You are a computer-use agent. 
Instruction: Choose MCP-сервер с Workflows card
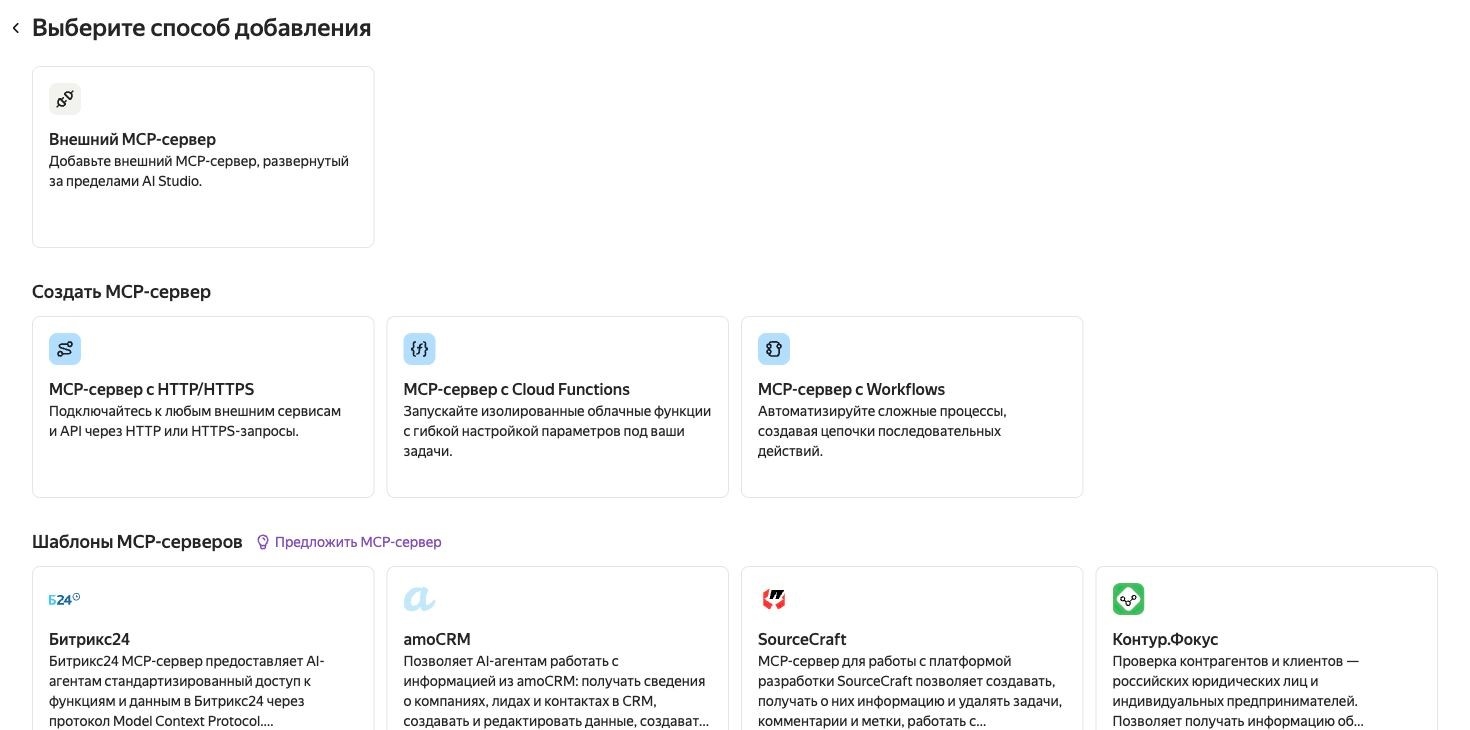[912, 407]
